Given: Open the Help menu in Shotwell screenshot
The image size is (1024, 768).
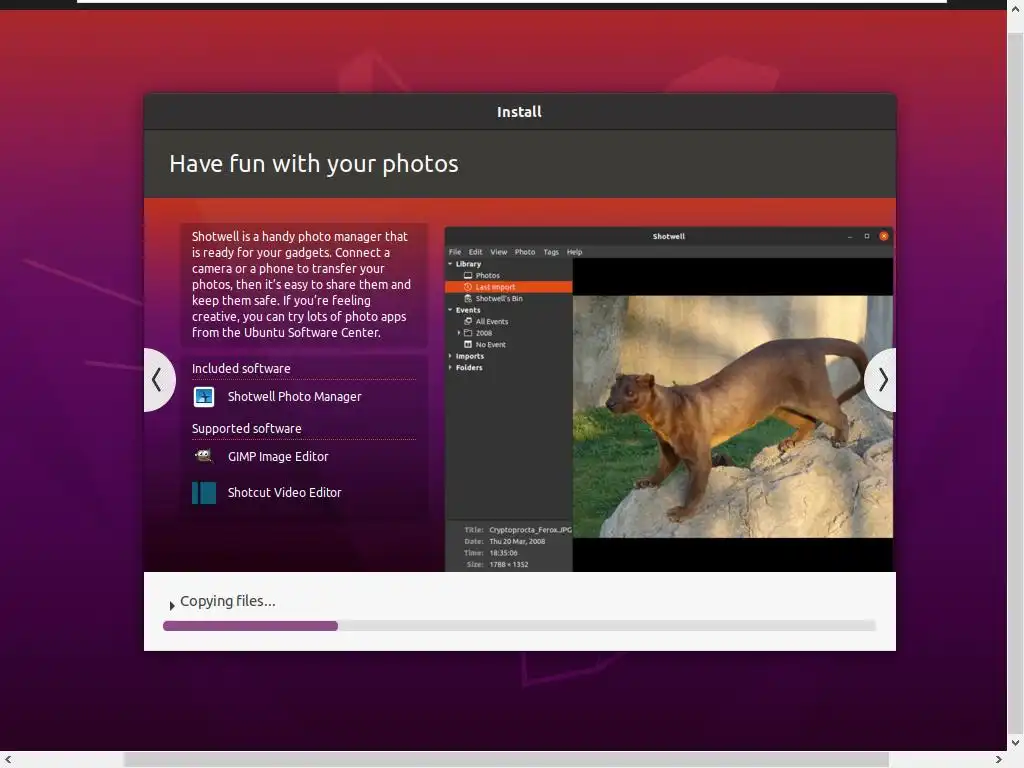Looking at the screenshot, I should tap(575, 252).
